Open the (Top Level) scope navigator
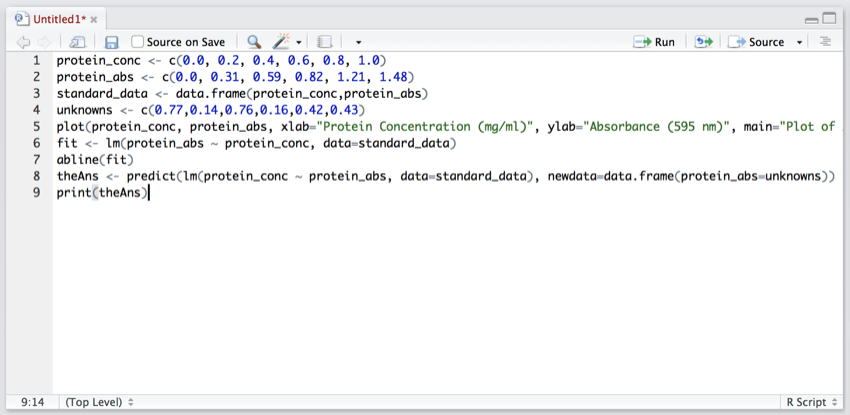The width and height of the screenshot is (850, 415). 100,402
